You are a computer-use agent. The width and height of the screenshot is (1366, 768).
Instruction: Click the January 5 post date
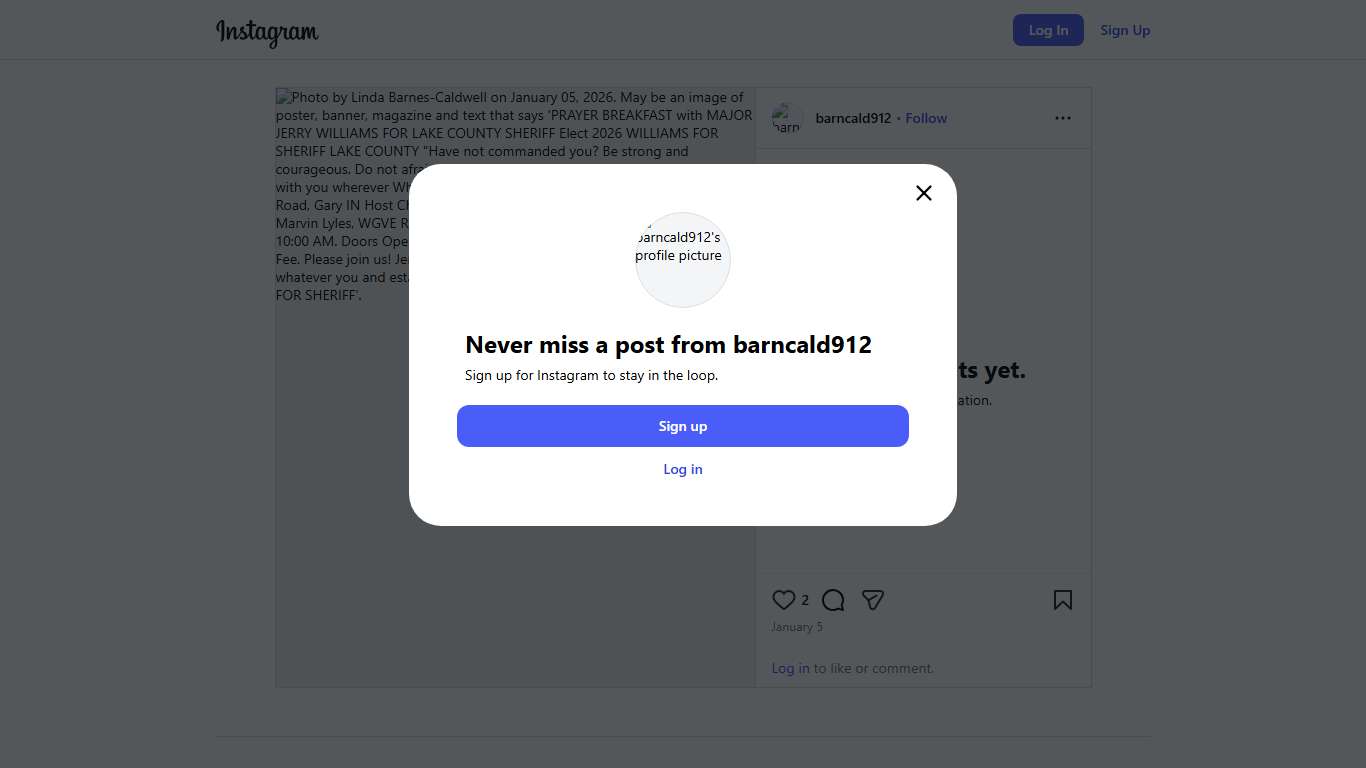click(797, 627)
